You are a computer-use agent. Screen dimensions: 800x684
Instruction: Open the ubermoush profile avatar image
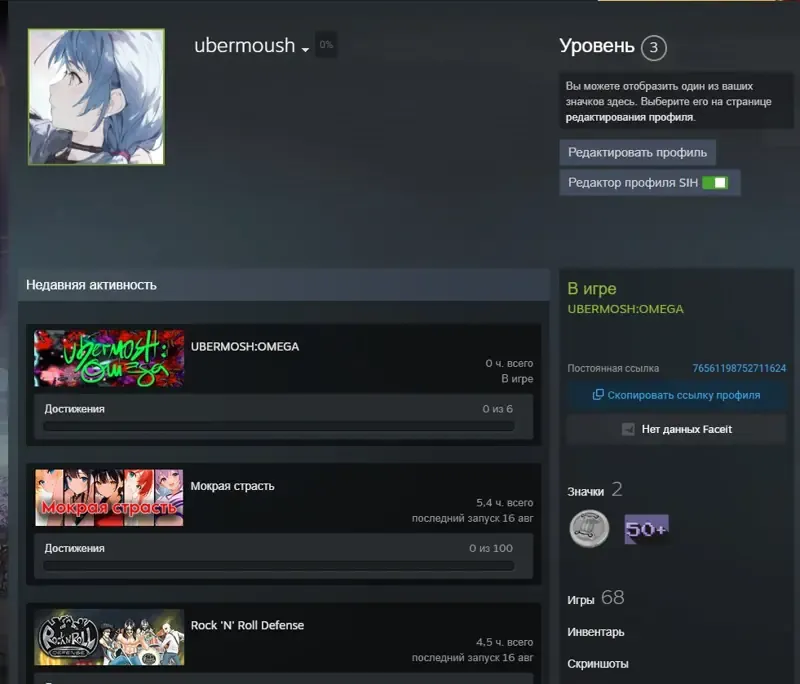point(96,97)
